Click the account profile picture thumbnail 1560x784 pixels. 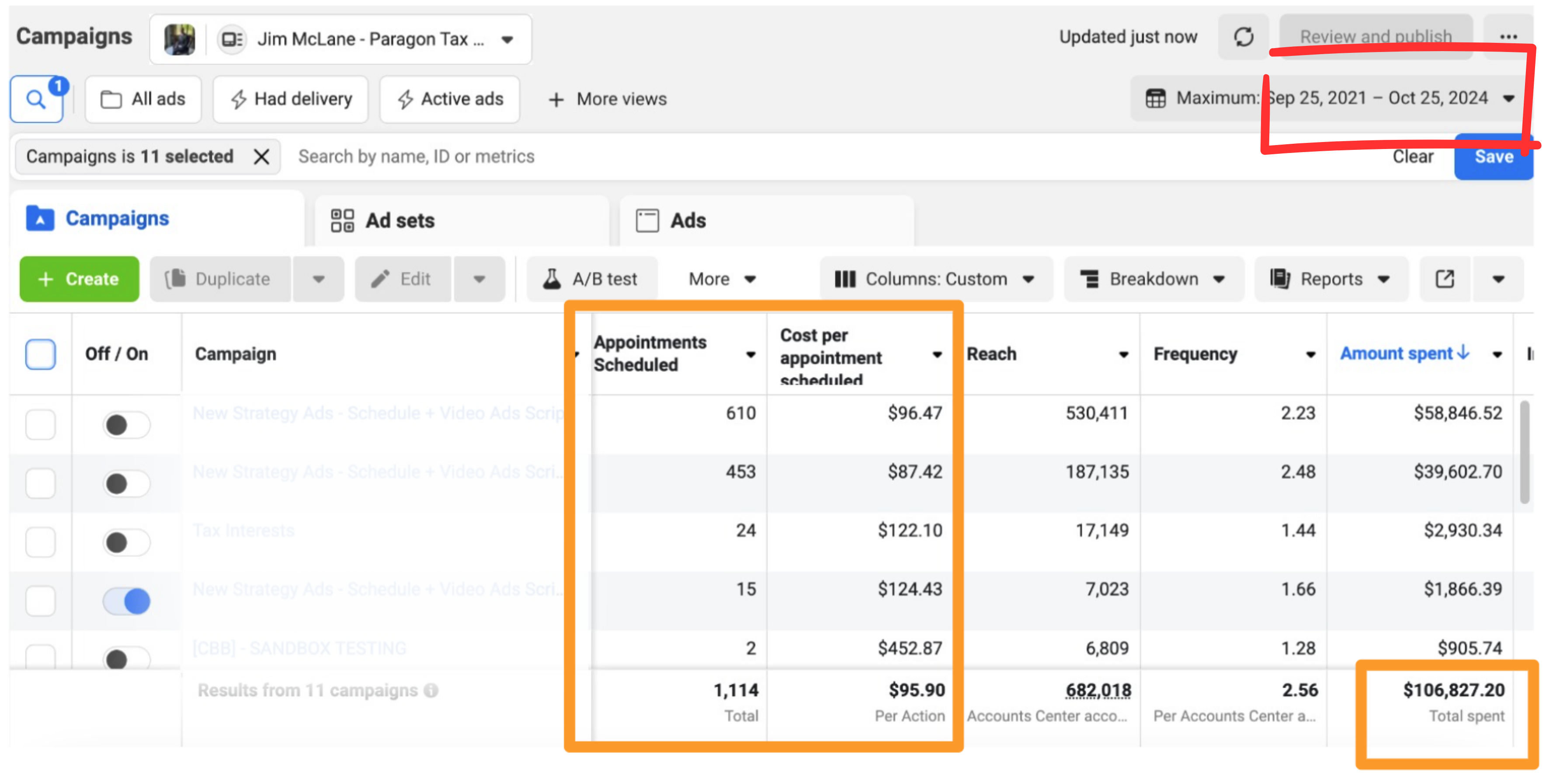tap(180, 39)
